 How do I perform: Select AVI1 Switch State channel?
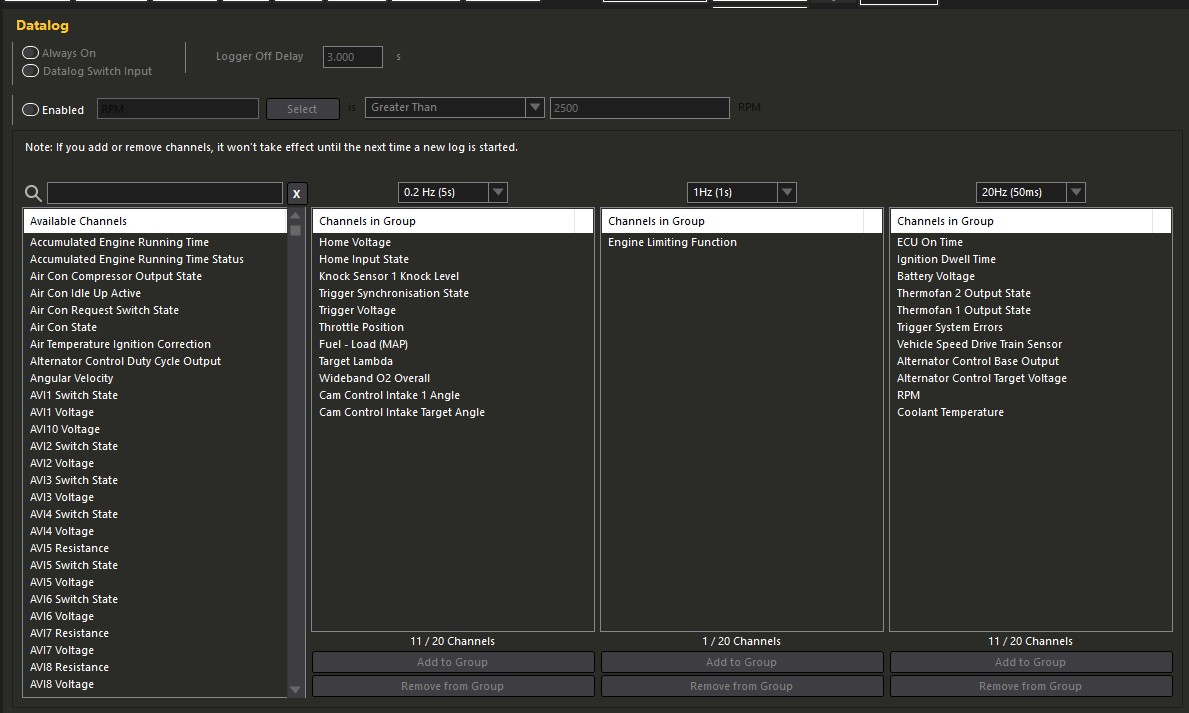74,395
